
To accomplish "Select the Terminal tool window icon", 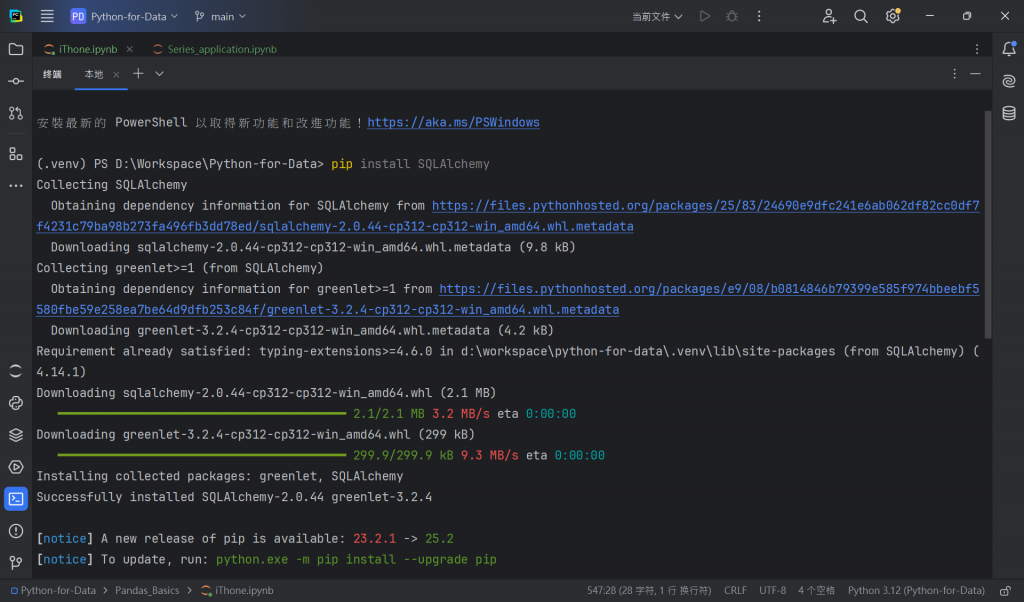I will pyautogui.click(x=16, y=499).
